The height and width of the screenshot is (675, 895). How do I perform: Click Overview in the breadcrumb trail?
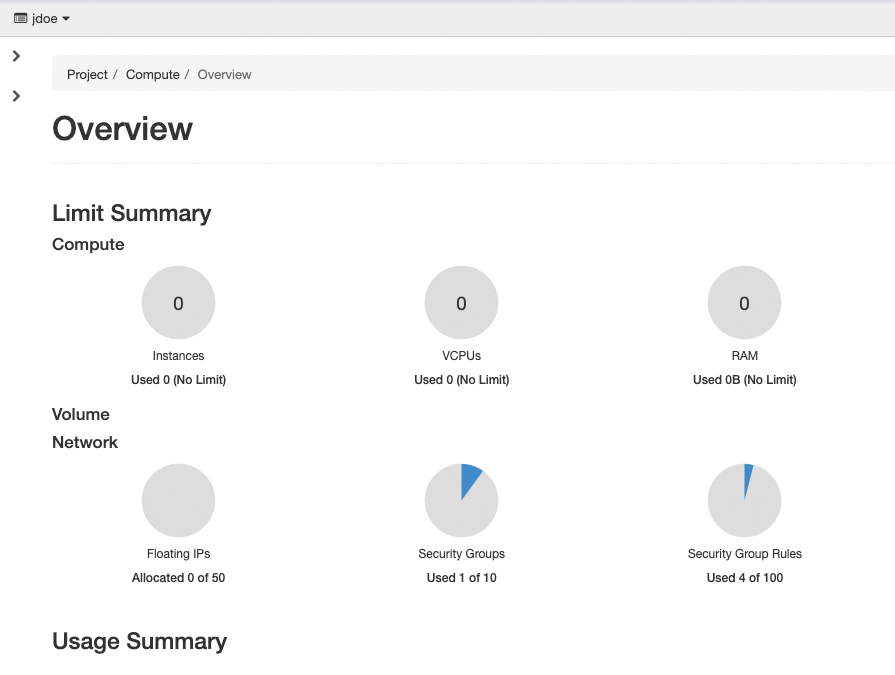(224, 74)
